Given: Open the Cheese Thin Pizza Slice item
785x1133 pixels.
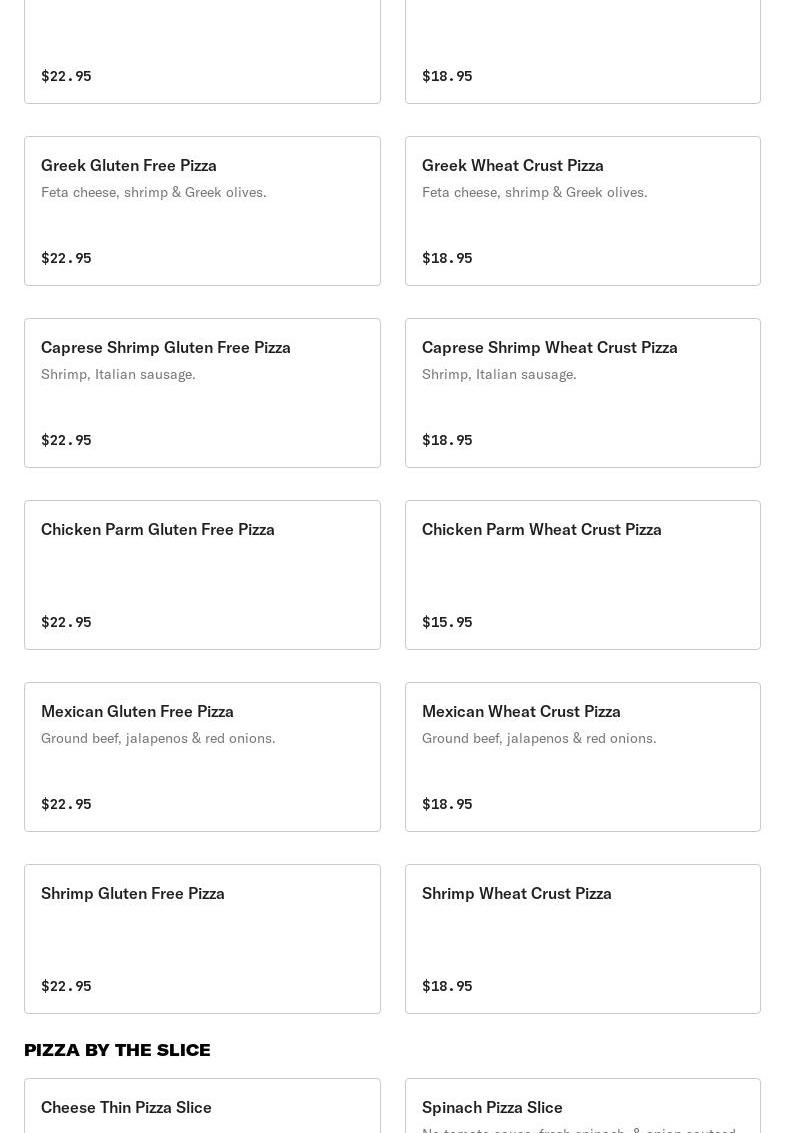Looking at the screenshot, I should pyautogui.click(x=126, y=1107).
